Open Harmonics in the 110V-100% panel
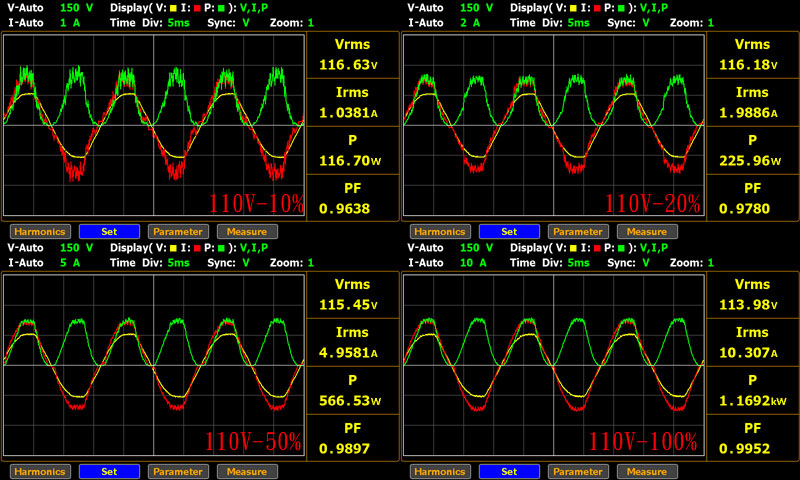Screen dimensions: 800x480 pos(440,471)
